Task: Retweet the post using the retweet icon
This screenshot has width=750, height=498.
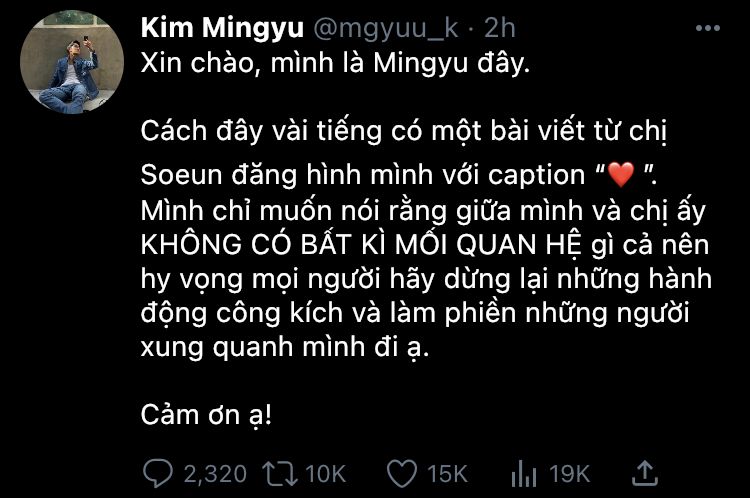Action: [x=280, y=474]
